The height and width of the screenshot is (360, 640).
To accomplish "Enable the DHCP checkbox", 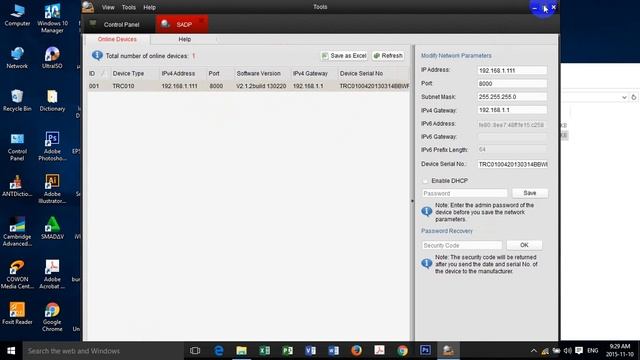I will click(x=425, y=181).
